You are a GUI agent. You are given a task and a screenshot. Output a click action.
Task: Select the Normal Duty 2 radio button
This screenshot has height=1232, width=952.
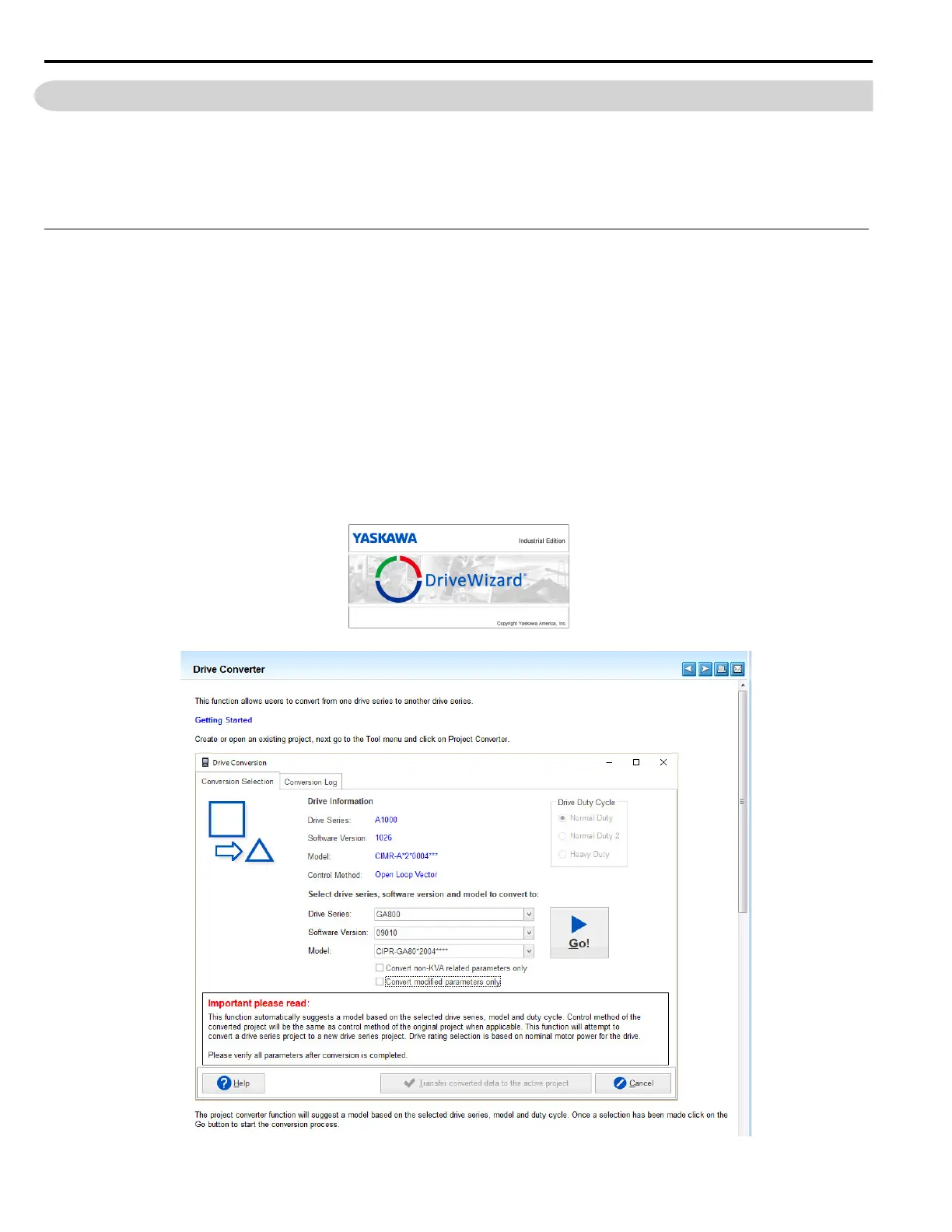coord(562,836)
